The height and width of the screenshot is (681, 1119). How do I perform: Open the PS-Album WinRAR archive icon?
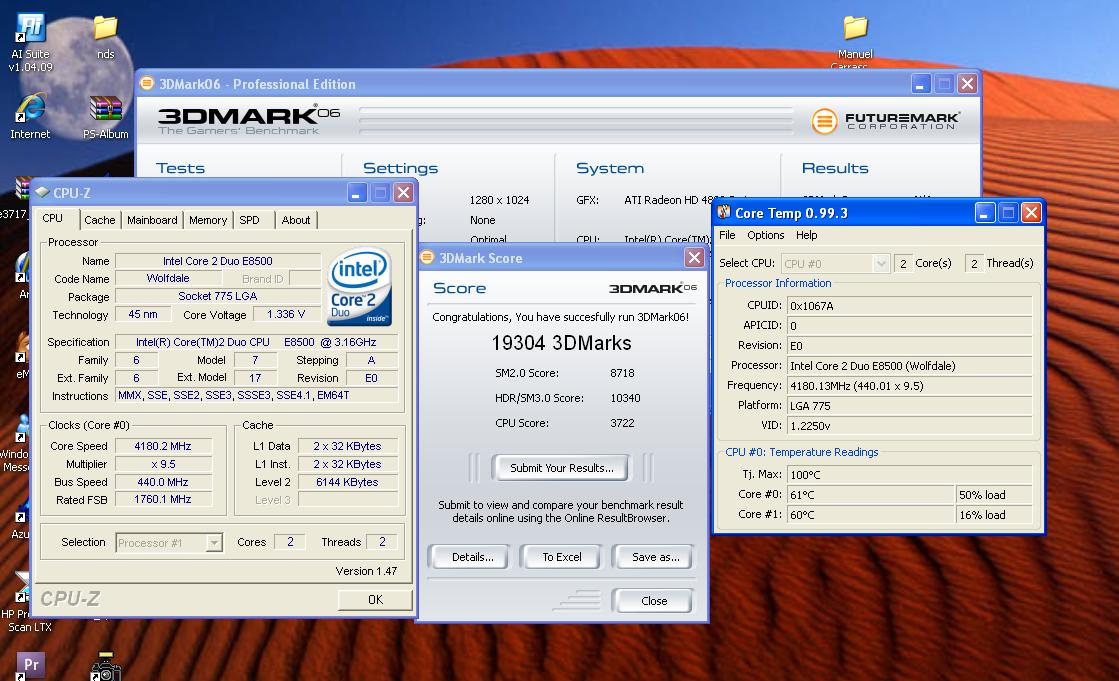tap(105, 110)
